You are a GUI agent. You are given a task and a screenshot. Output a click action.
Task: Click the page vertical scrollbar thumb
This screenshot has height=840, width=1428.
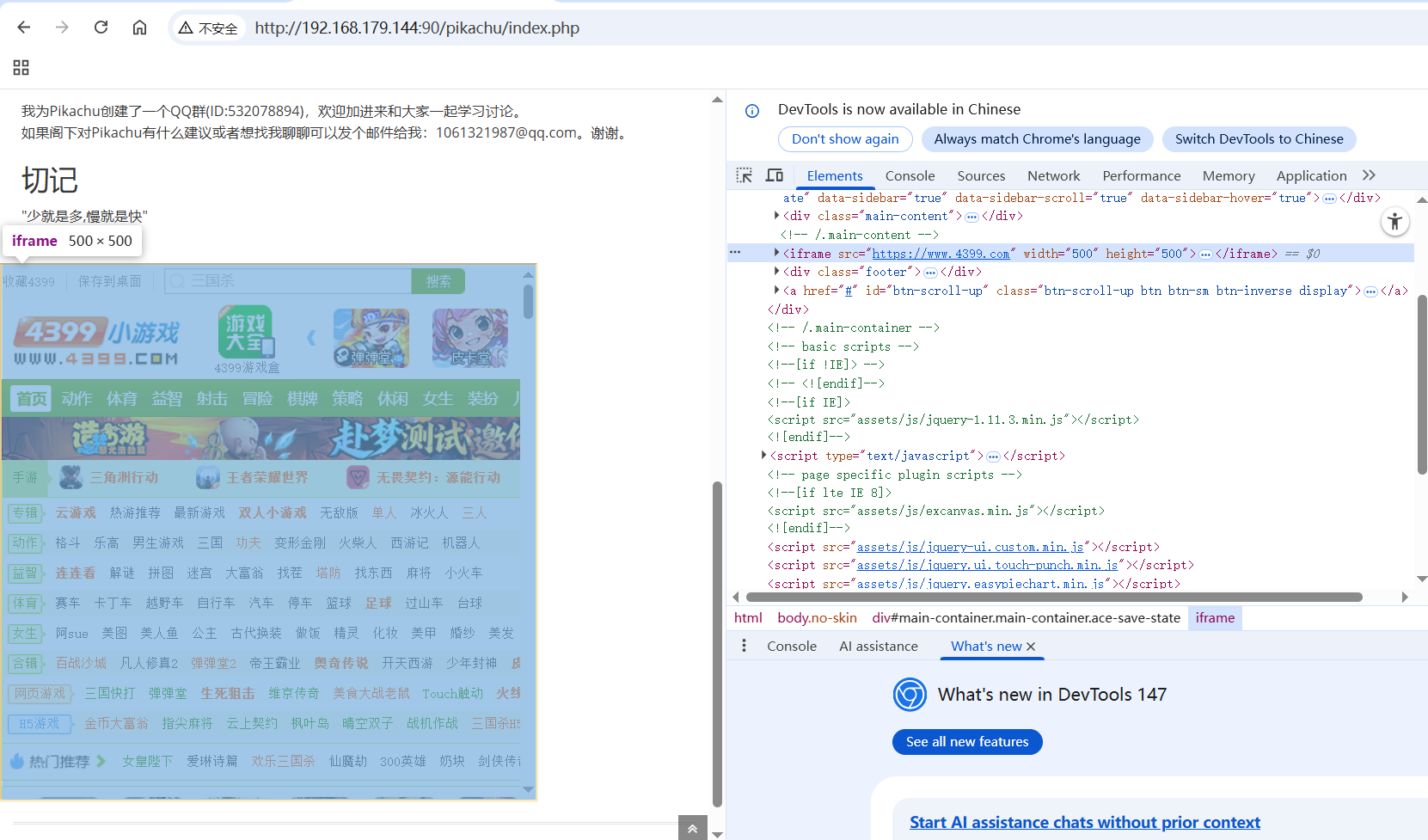[x=717, y=645]
